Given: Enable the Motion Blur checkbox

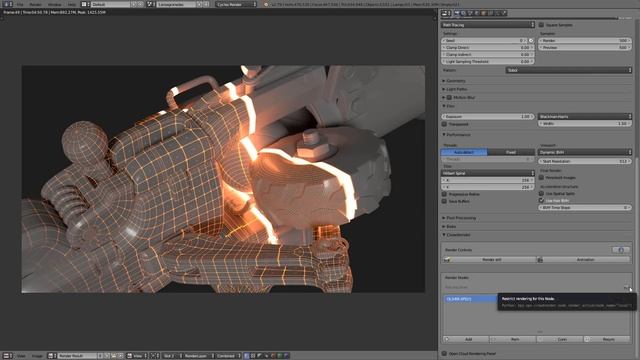Looking at the screenshot, I should [x=449, y=98].
